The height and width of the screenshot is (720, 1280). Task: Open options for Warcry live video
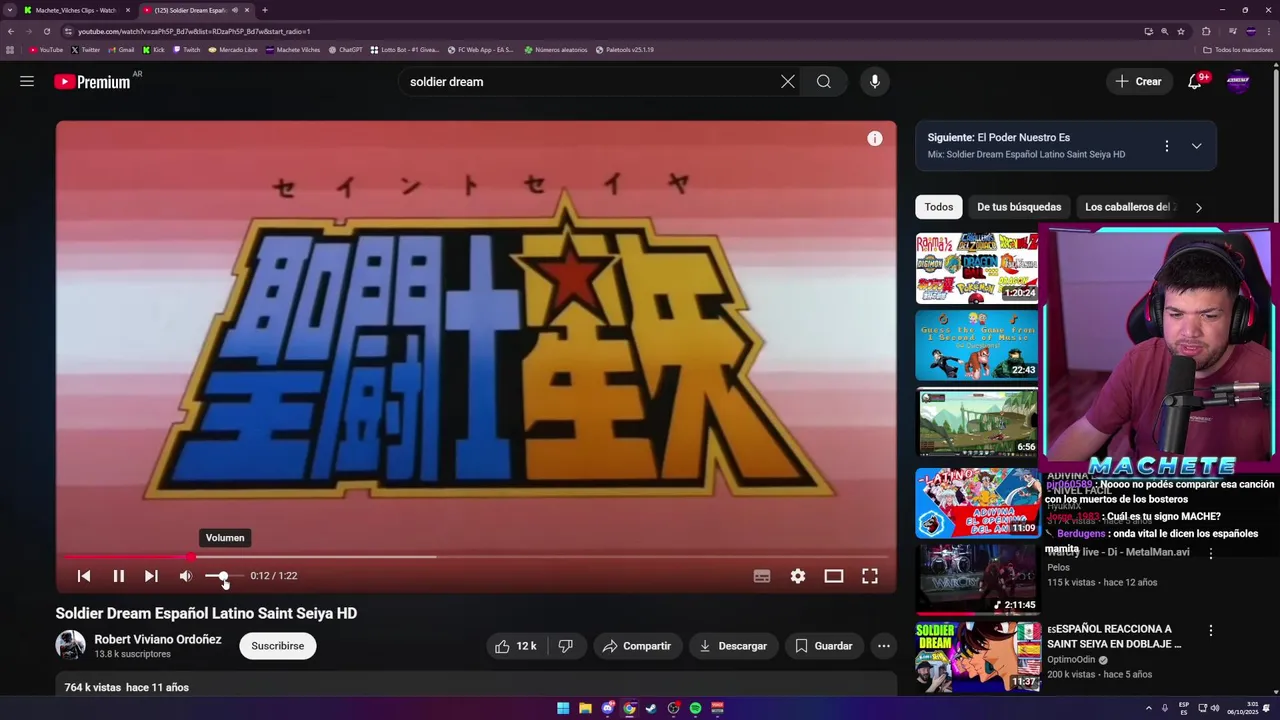[1211, 553]
